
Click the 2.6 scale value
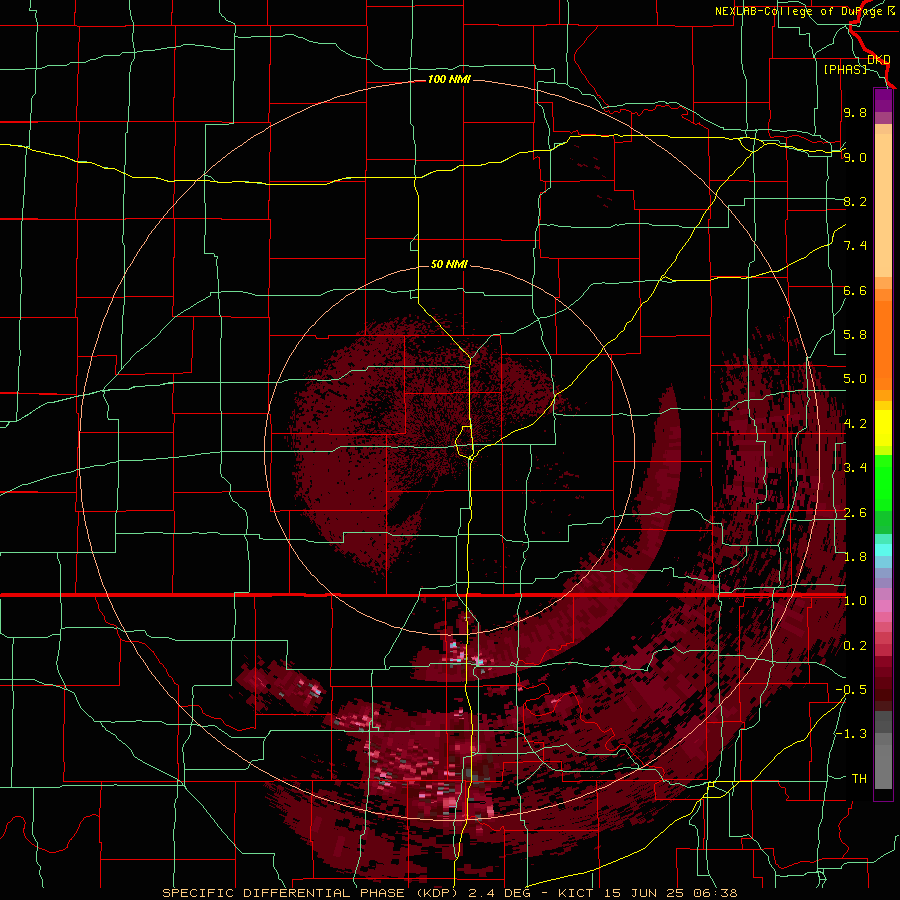coord(855,513)
